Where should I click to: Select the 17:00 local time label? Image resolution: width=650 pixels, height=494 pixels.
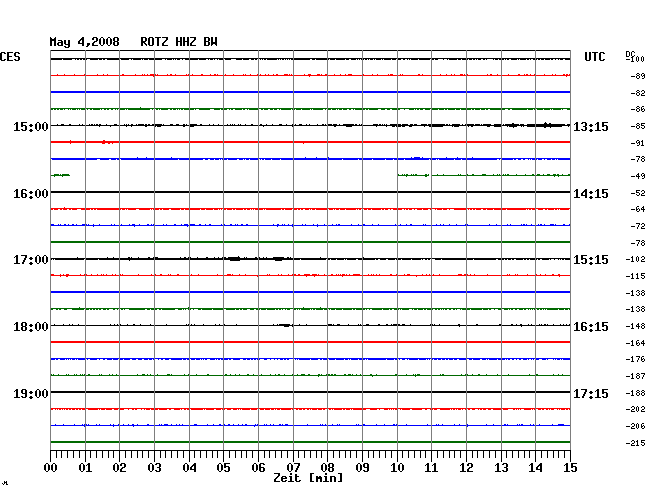[31, 260]
